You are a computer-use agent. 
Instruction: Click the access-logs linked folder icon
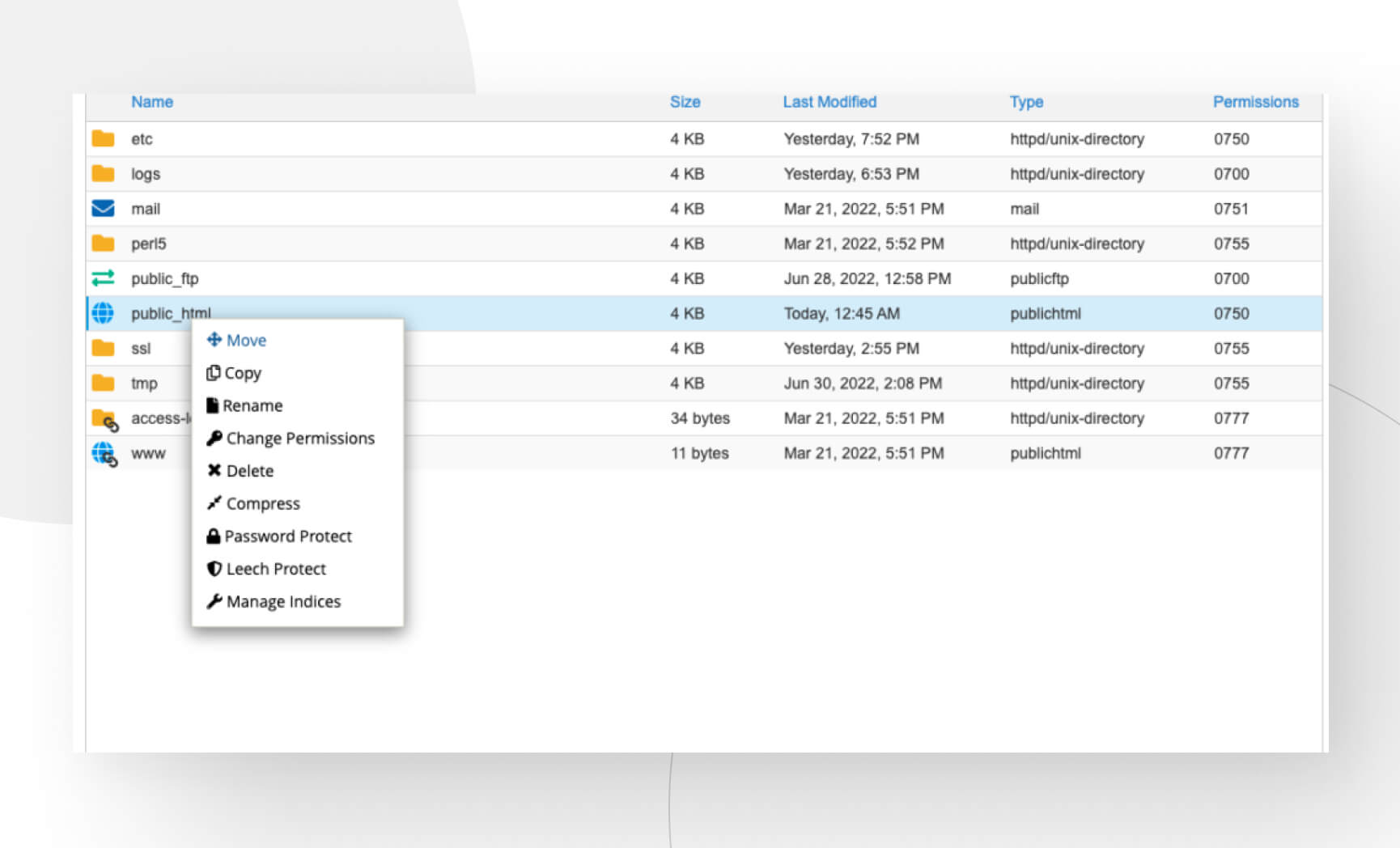[104, 419]
